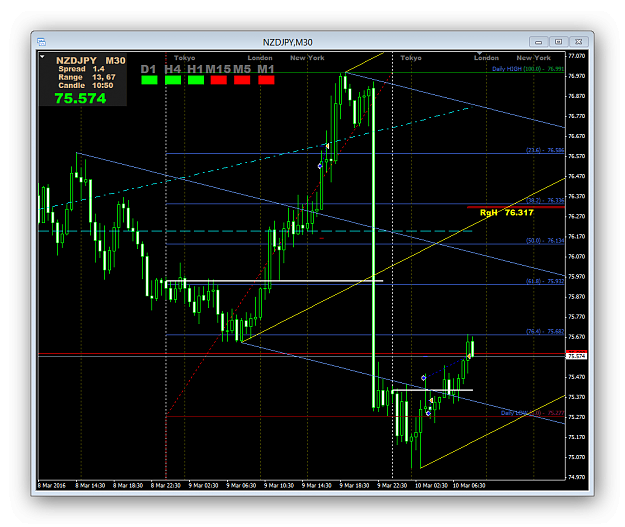Click the 38.2 Fibonacci level label
Screen dimensions: 625x527
[545, 200]
